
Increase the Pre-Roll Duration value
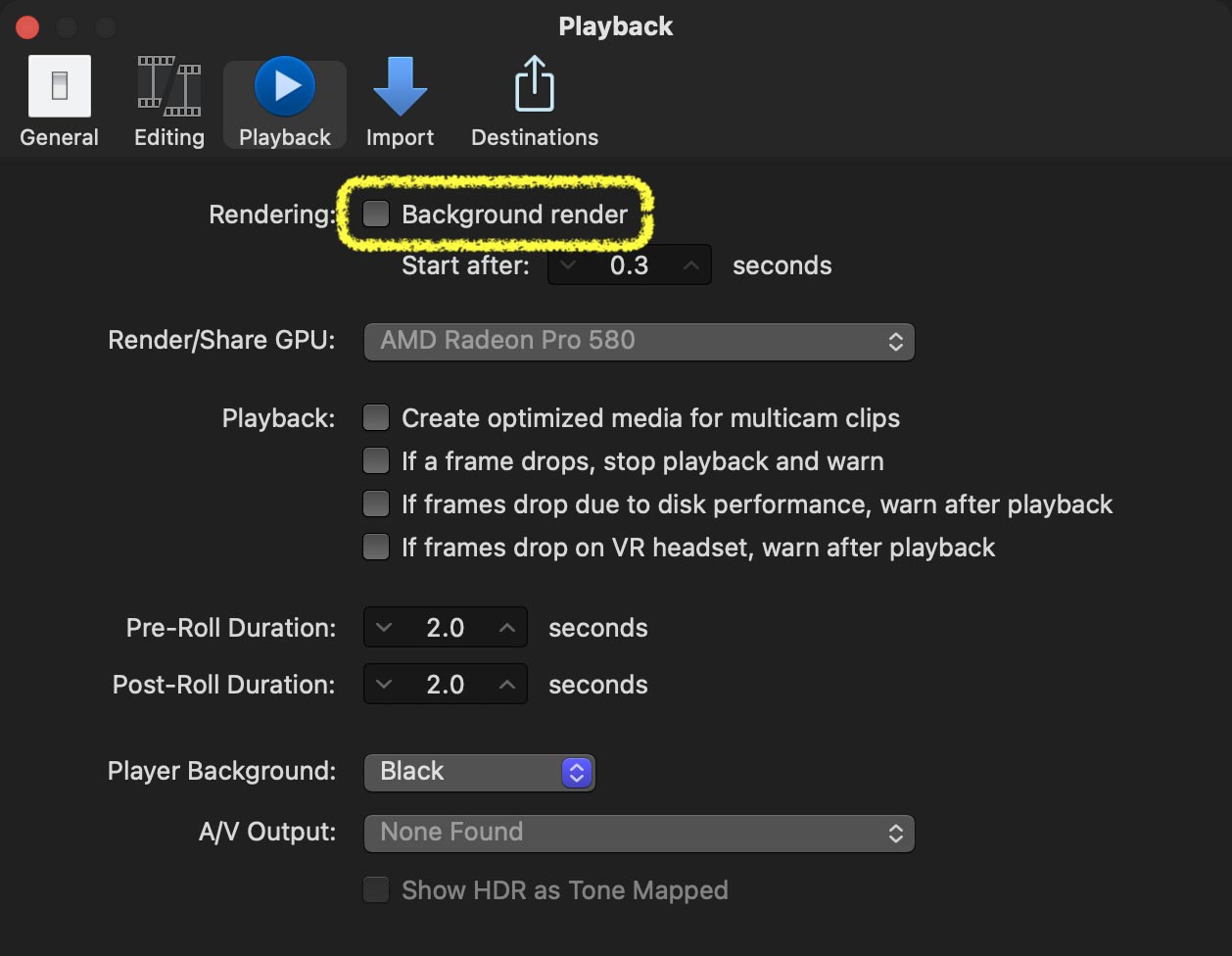[x=506, y=628]
